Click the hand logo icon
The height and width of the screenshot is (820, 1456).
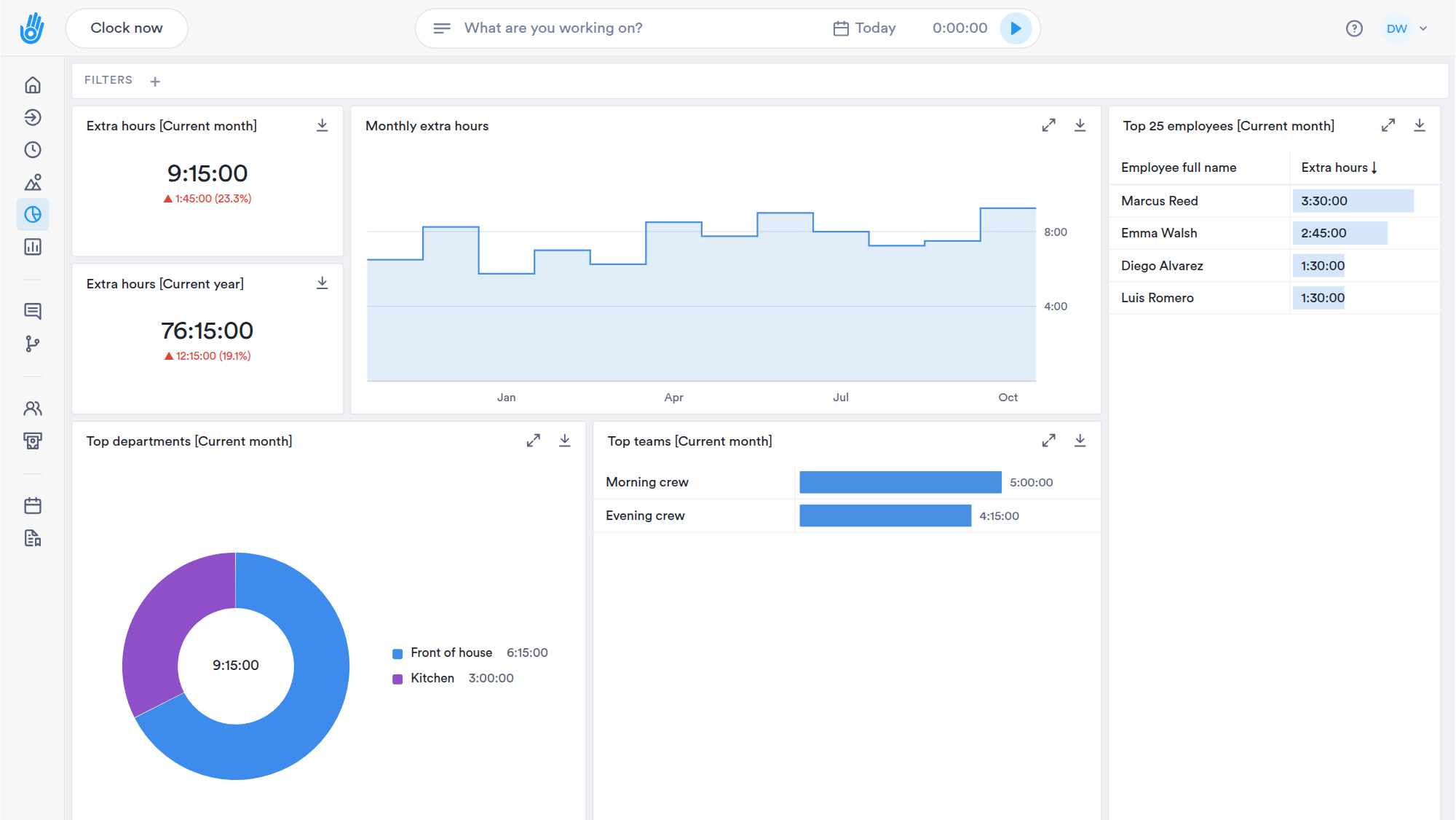(x=32, y=28)
